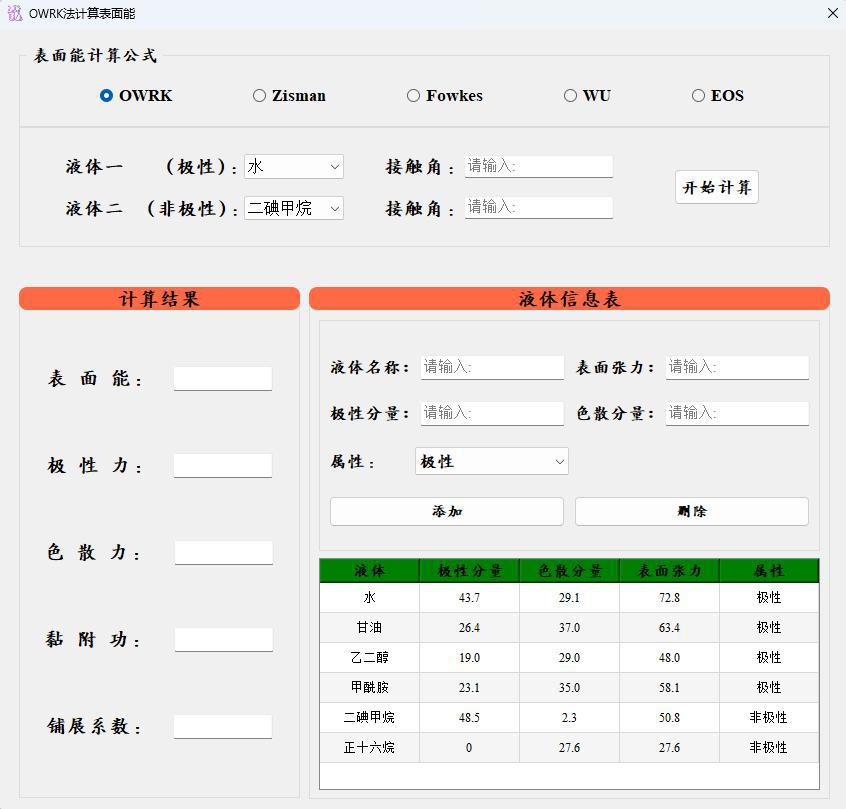
Task: Select the OWRK formula radio button
Action: pos(136,96)
